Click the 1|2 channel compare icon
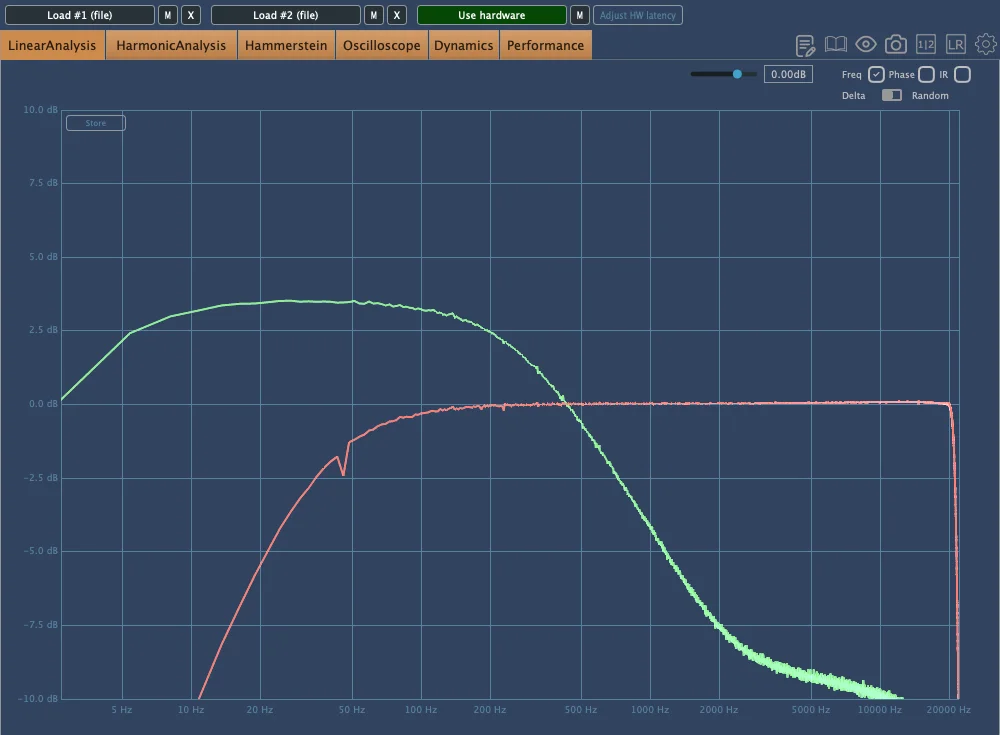The width and height of the screenshot is (1000, 735). click(926, 45)
